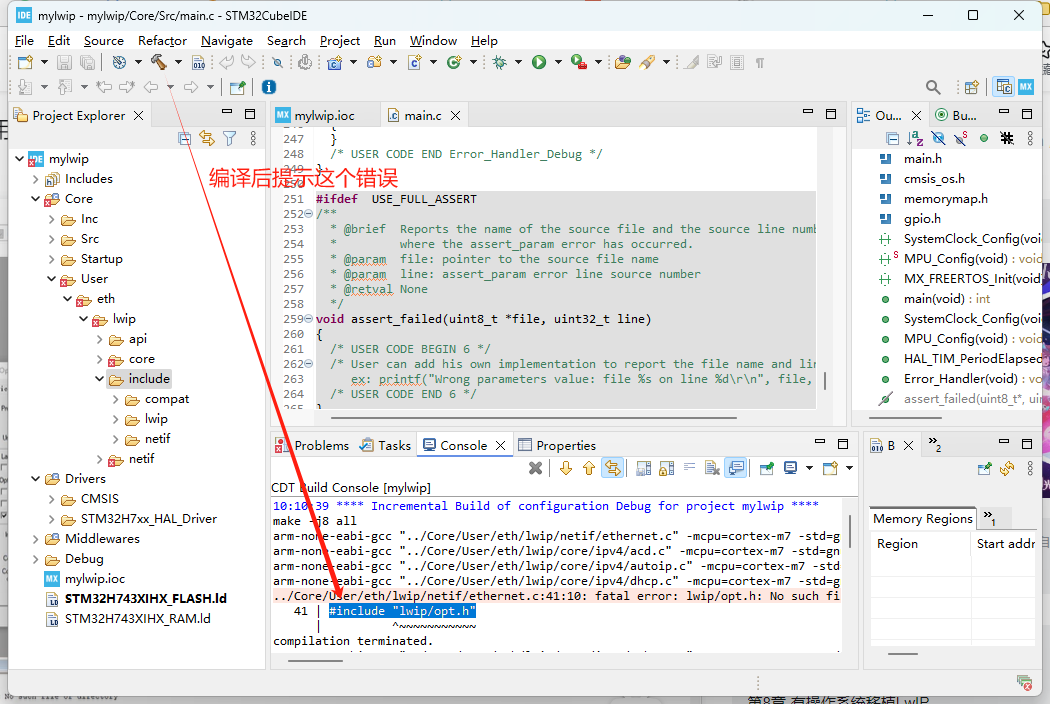This screenshot has height=704, width=1050.
Task: Click the Build hammer icon in toolbar
Action: [x=158, y=62]
